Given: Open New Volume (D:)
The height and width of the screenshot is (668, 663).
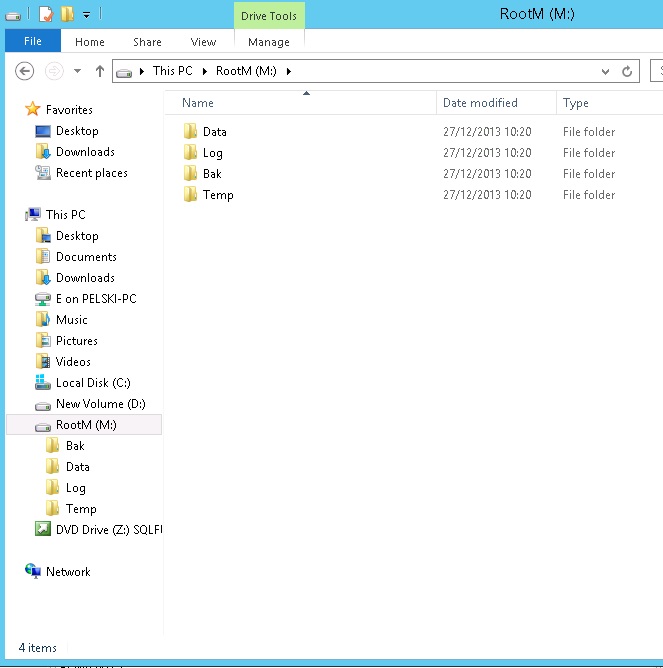Looking at the screenshot, I should 101,403.
